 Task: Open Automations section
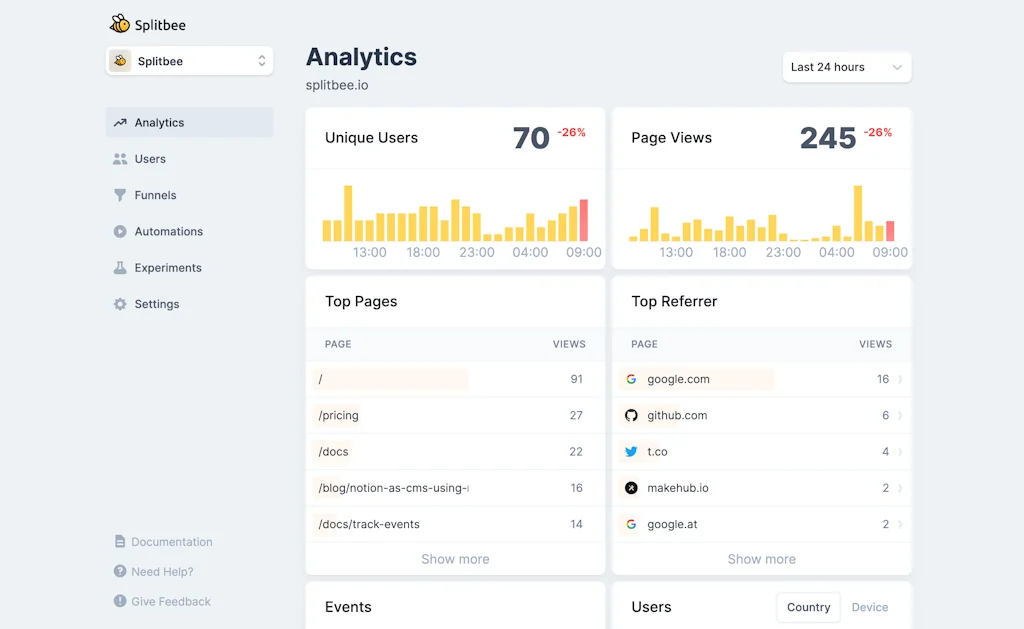(x=189, y=231)
